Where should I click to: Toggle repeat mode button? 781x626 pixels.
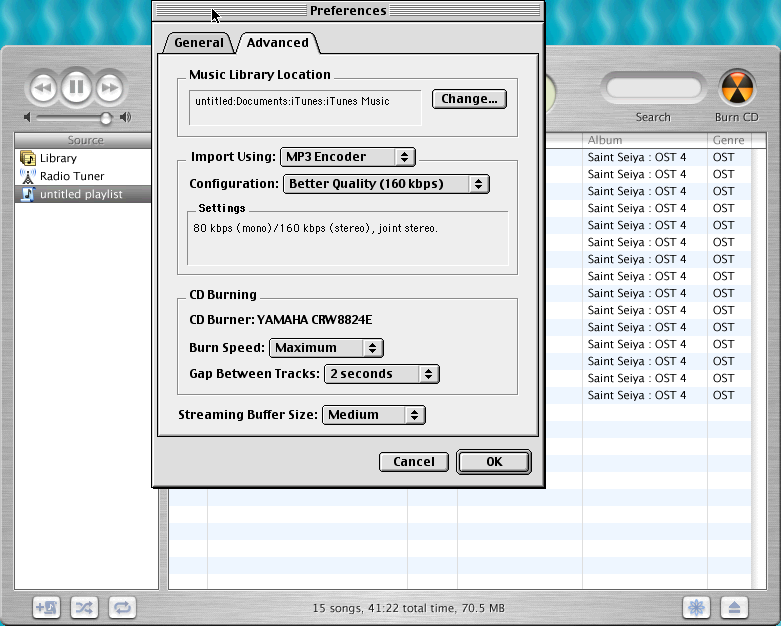pyautogui.click(x=122, y=608)
